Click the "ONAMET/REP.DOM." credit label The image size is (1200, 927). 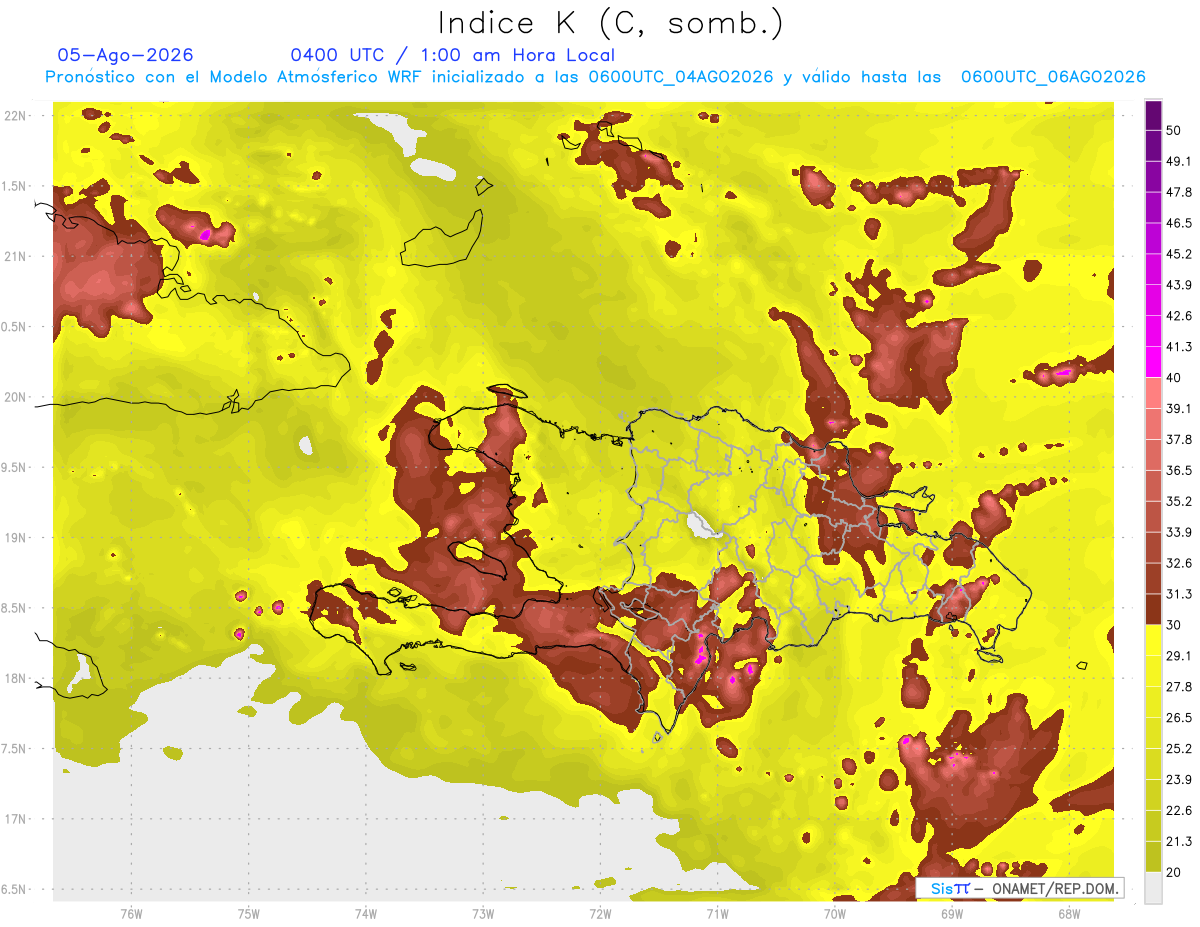[x=1056, y=889]
